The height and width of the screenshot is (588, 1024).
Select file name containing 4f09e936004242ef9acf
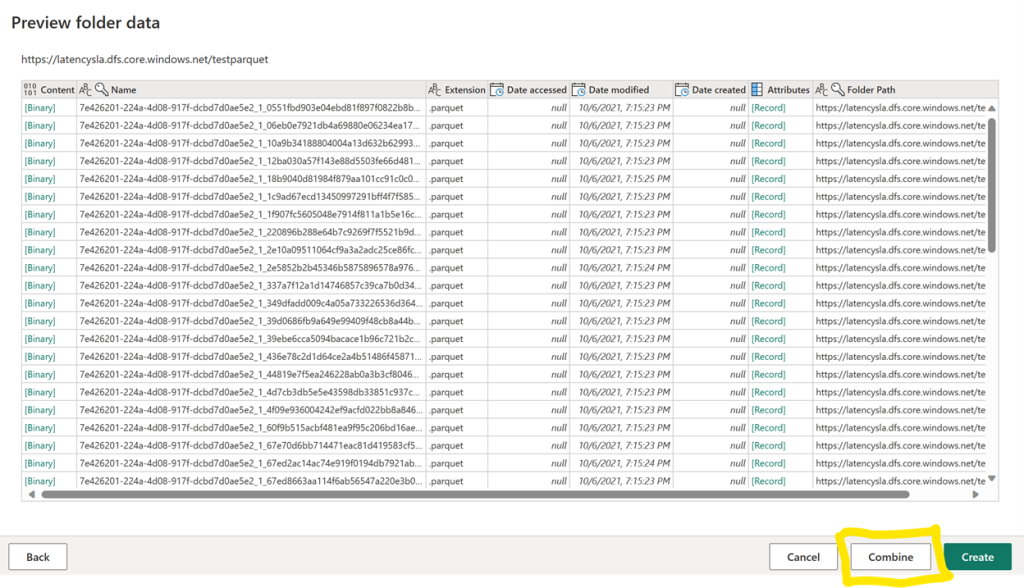(x=250, y=410)
